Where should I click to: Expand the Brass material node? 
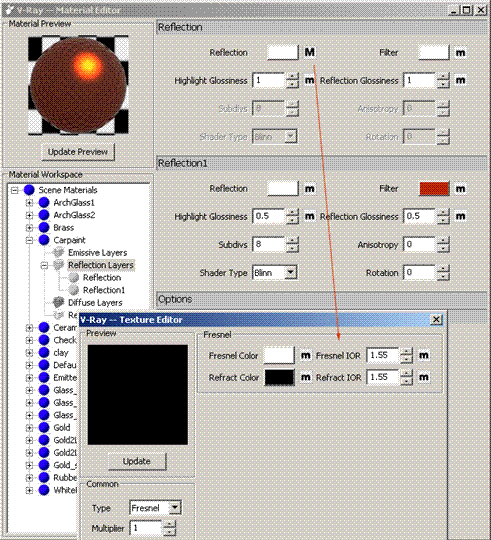click(x=29, y=228)
